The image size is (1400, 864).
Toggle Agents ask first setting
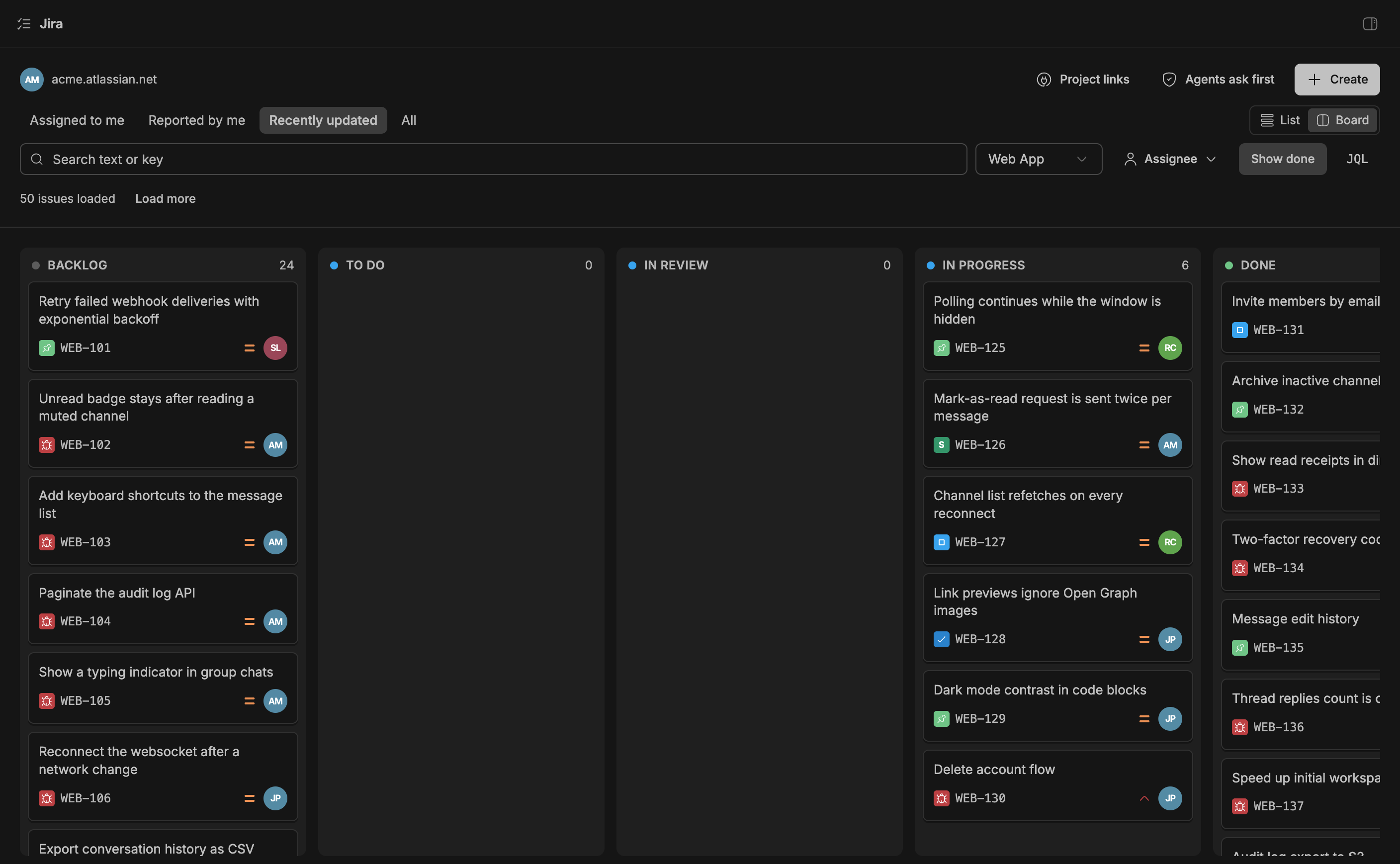point(1218,80)
